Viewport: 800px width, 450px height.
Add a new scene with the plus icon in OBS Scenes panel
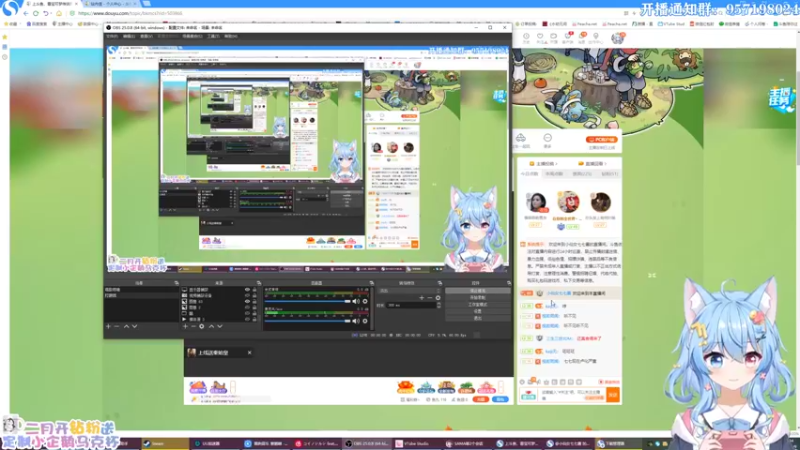(x=108, y=326)
